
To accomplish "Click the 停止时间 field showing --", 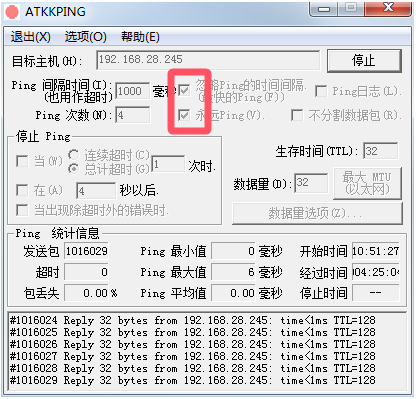I will (376, 293).
